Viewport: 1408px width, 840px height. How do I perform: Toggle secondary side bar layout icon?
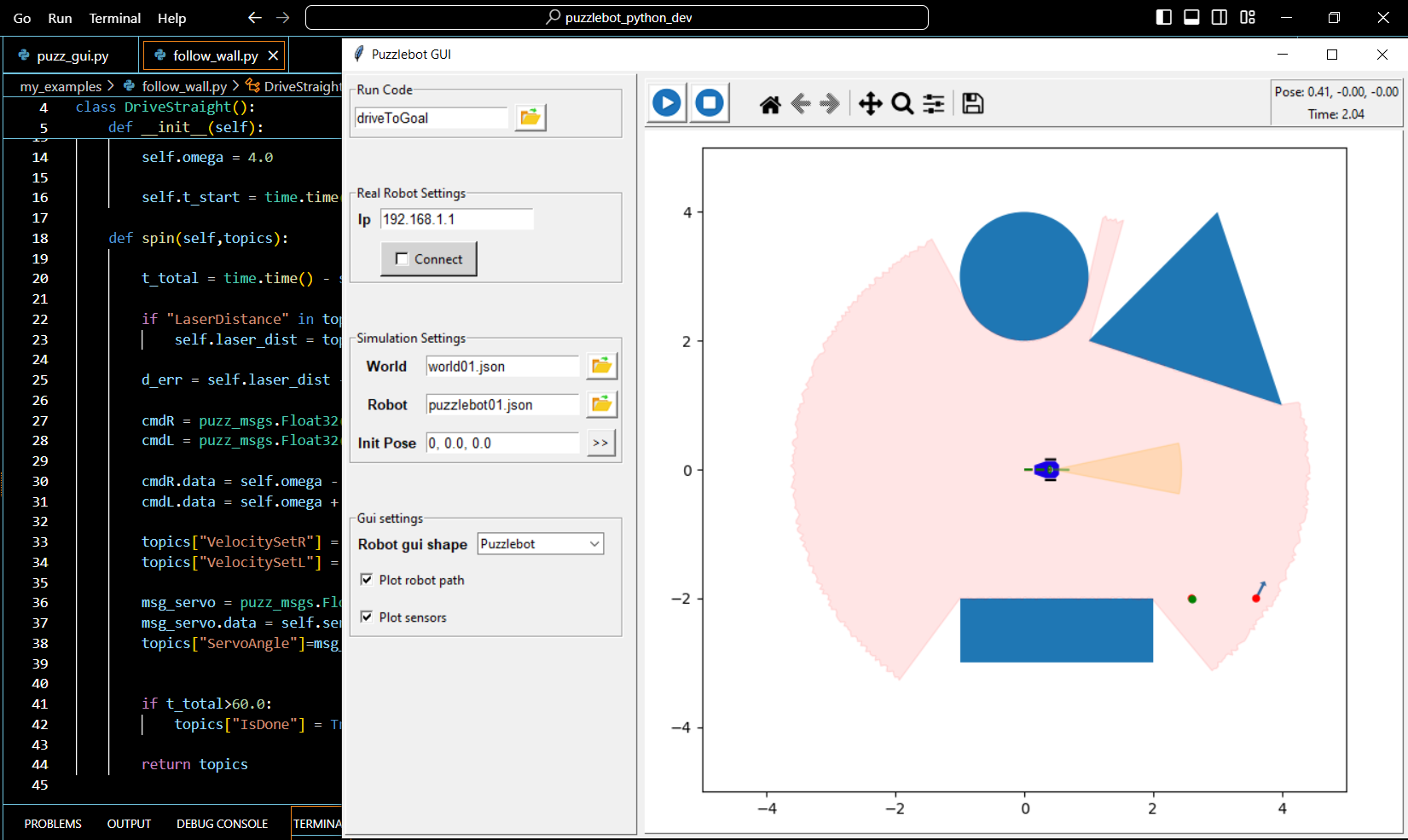tap(1220, 18)
